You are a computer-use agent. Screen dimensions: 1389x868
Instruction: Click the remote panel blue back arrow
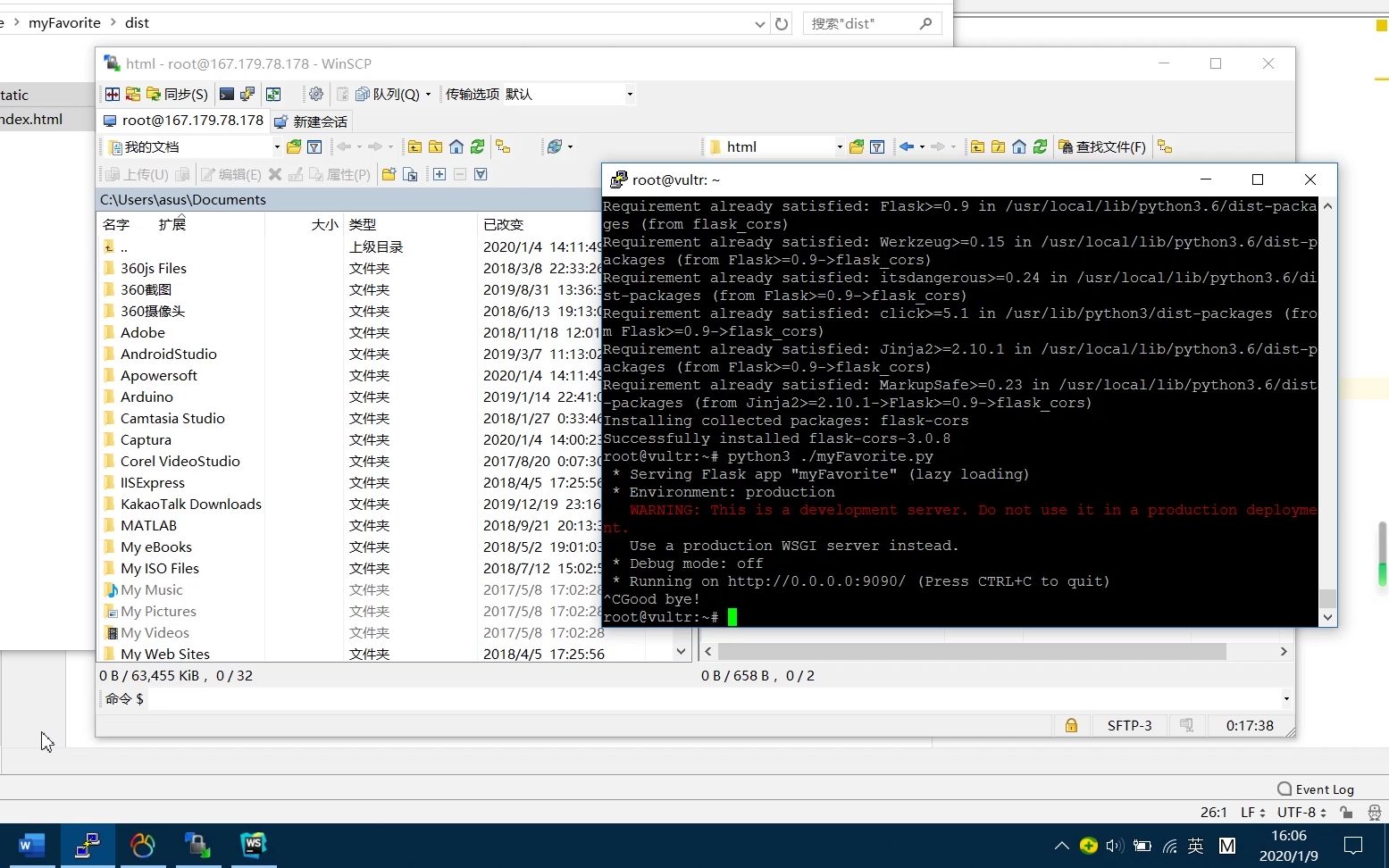click(x=907, y=146)
